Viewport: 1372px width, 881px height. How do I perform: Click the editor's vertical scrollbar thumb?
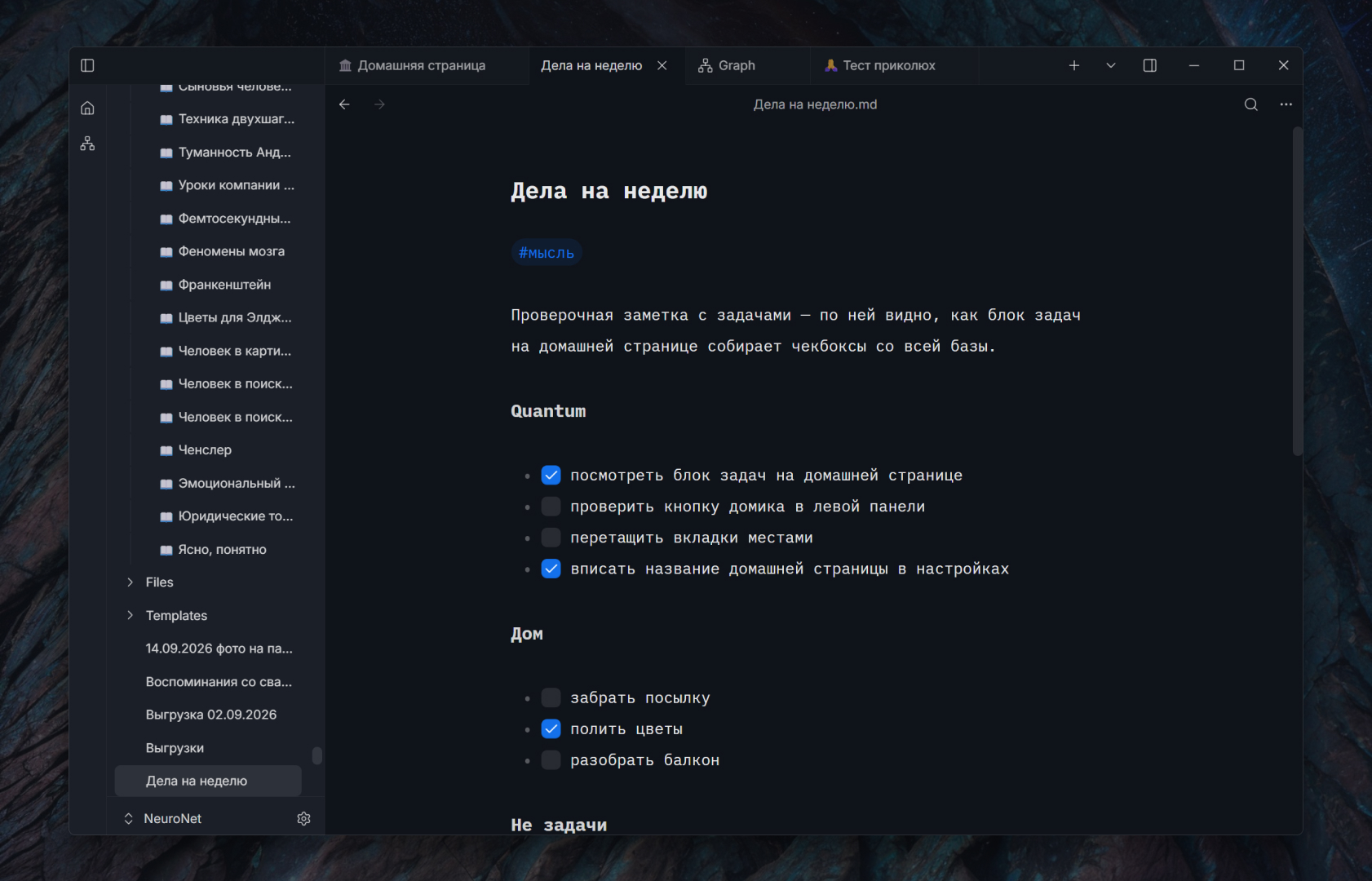coord(1297,291)
